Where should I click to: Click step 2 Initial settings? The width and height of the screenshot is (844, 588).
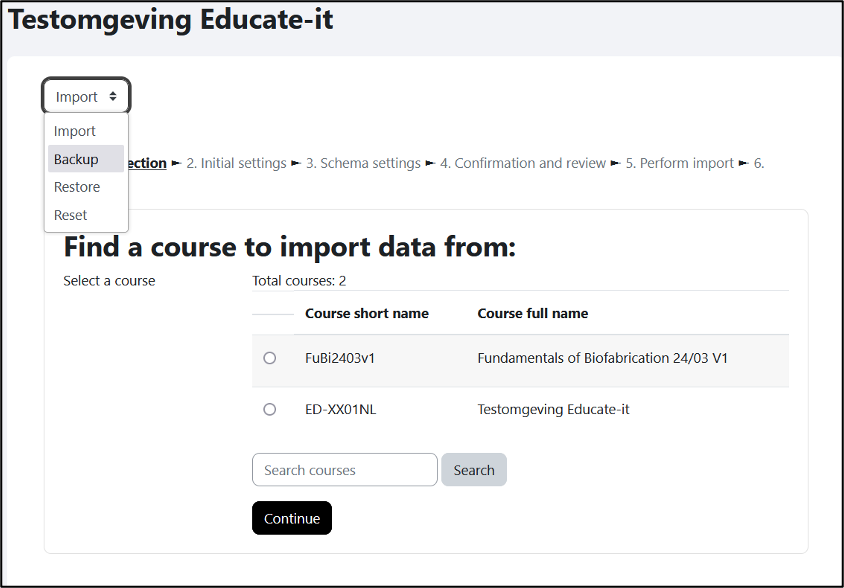tap(236, 163)
